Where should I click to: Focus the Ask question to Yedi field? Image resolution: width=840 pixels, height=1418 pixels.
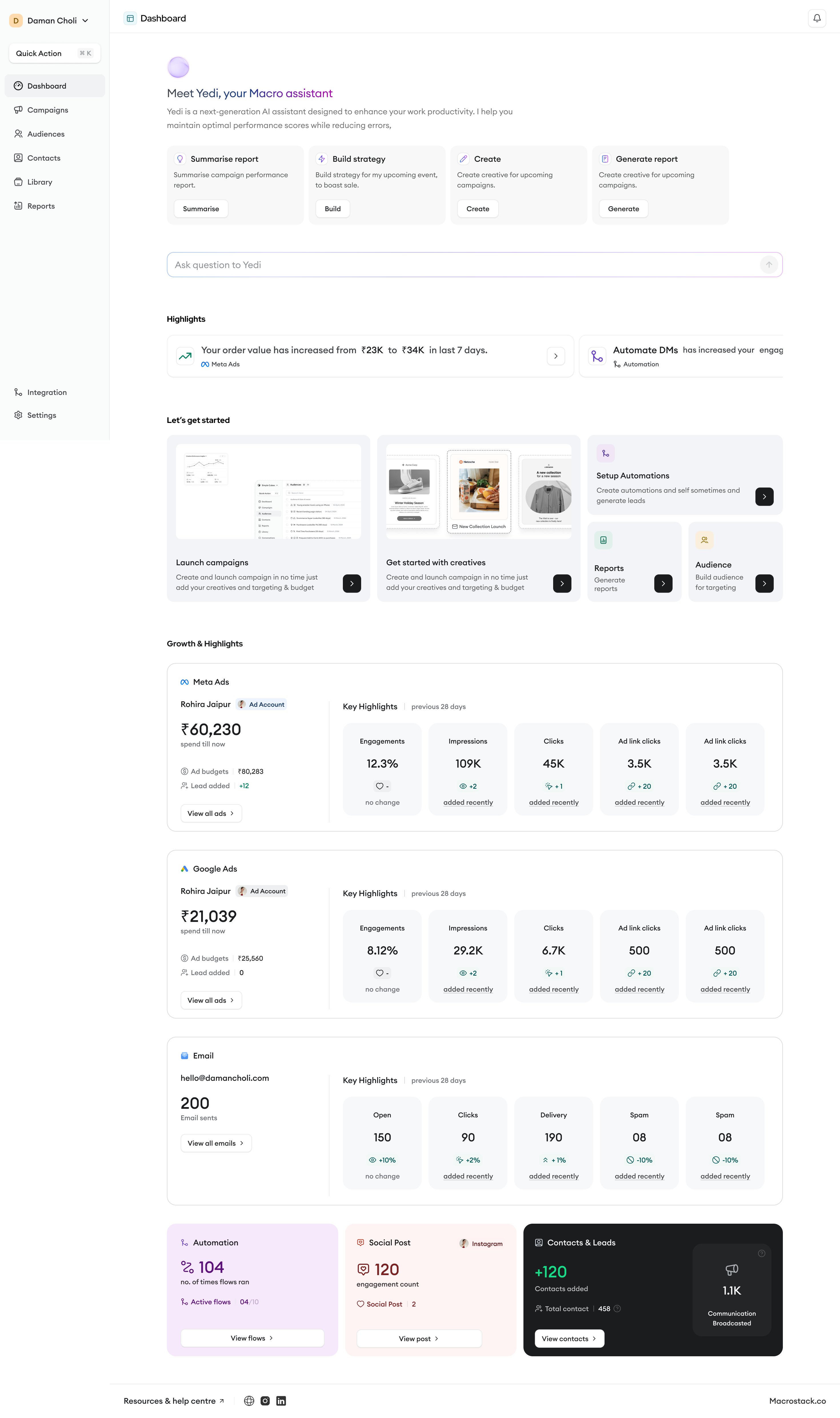[474, 264]
